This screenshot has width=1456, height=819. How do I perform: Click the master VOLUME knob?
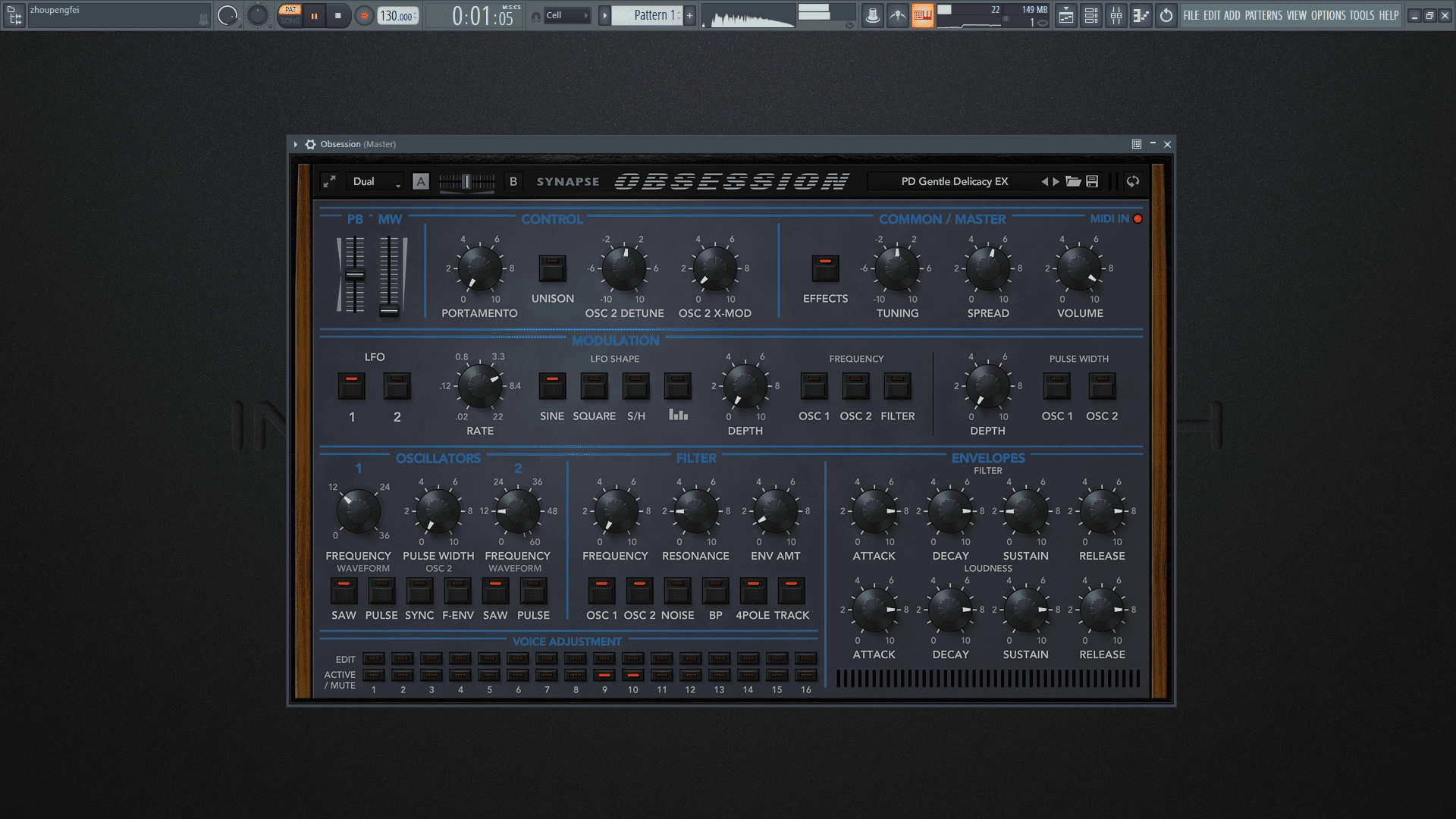(1079, 268)
